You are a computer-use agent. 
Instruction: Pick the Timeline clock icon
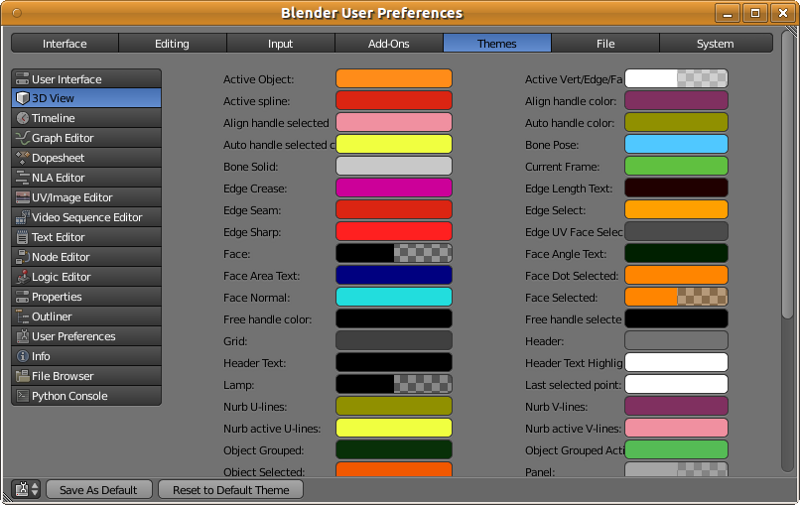(x=22, y=118)
